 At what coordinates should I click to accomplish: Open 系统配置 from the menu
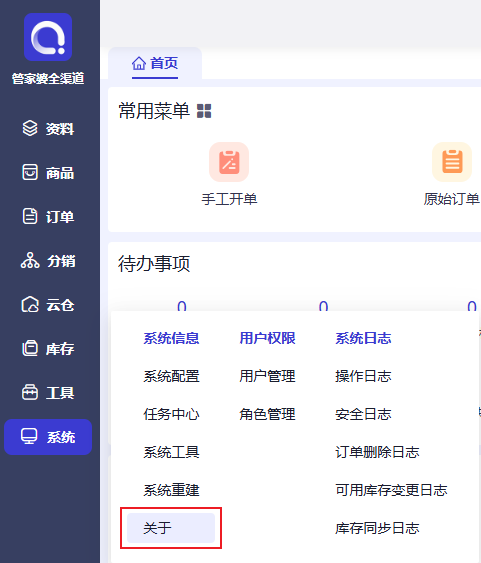pos(172,376)
